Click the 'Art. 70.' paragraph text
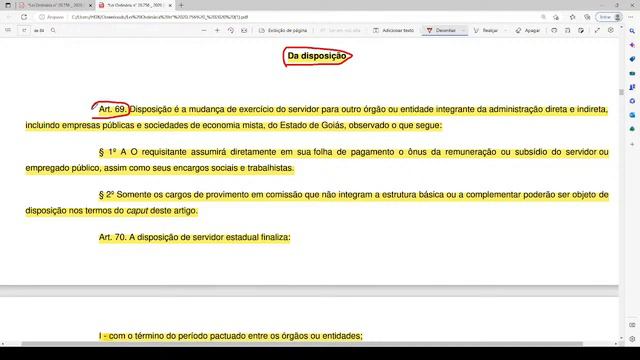This screenshot has height=360, width=640. [x=194, y=237]
